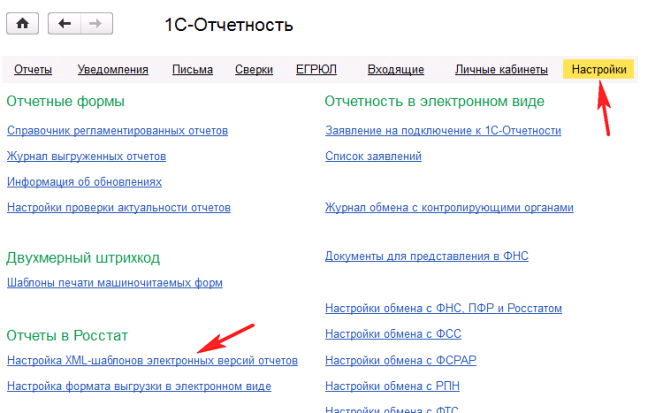Open the Отчеты tab
This screenshot has width=645, height=413.
(x=33, y=70)
